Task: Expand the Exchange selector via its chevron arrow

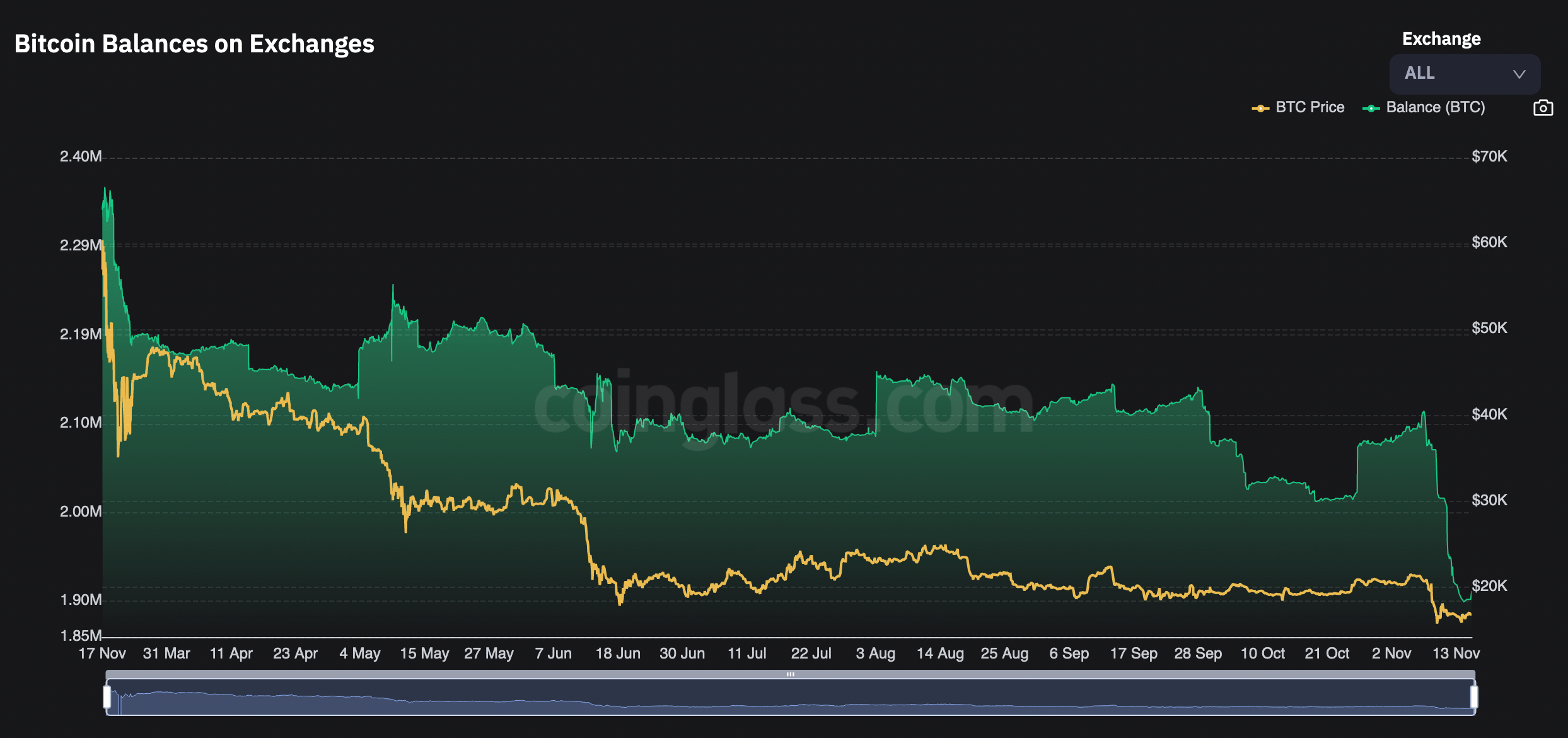Action: tap(1519, 74)
